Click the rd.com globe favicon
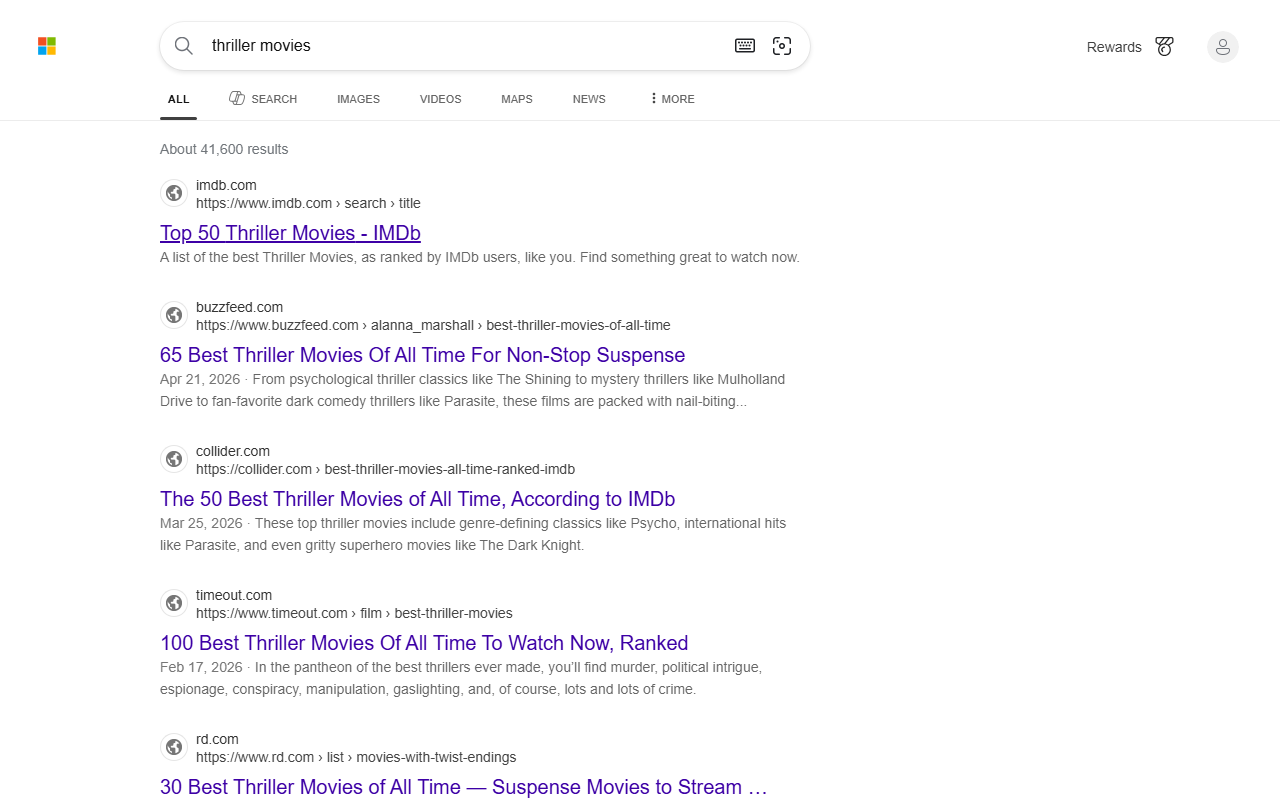 (174, 747)
